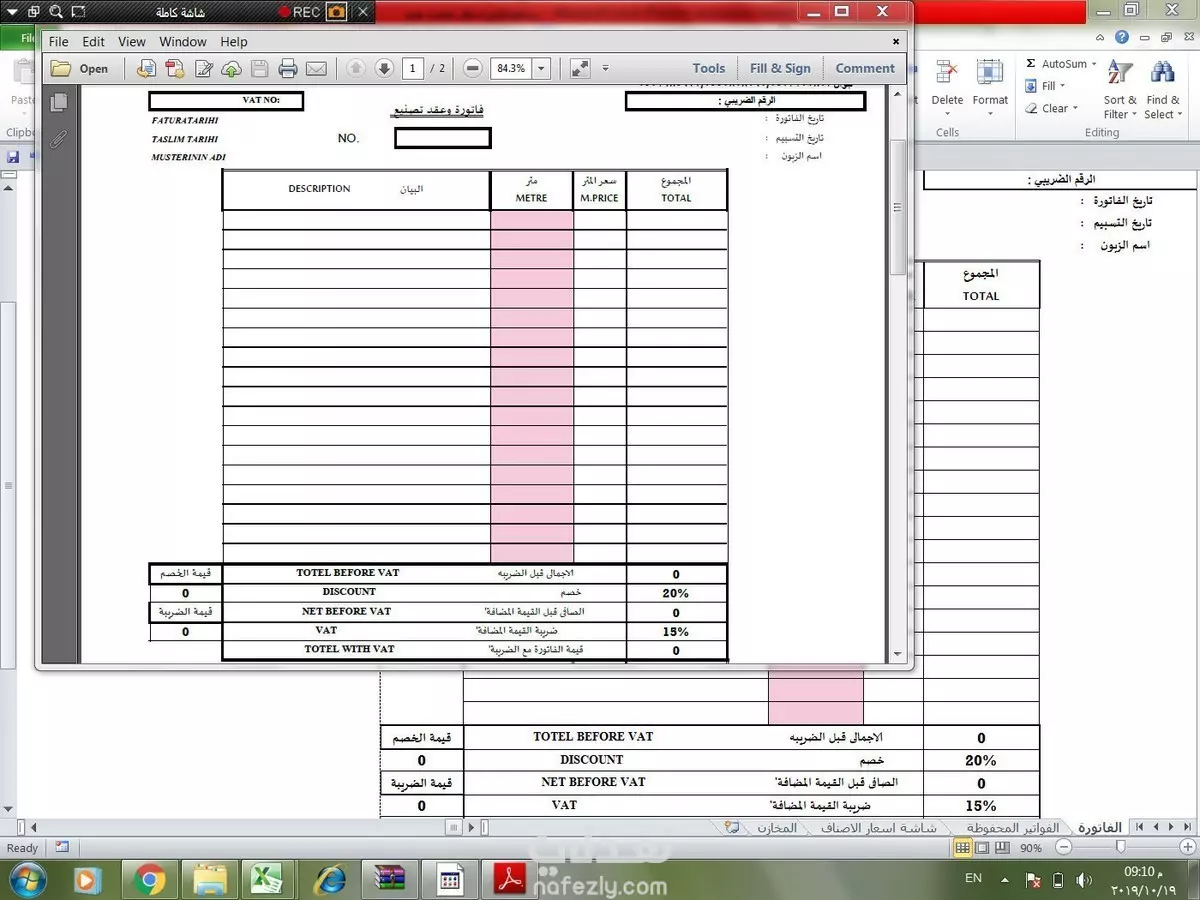Go to next page arrow in Reader
Viewport: 1200px width, 900px height.
pyautogui.click(x=384, y=69)
